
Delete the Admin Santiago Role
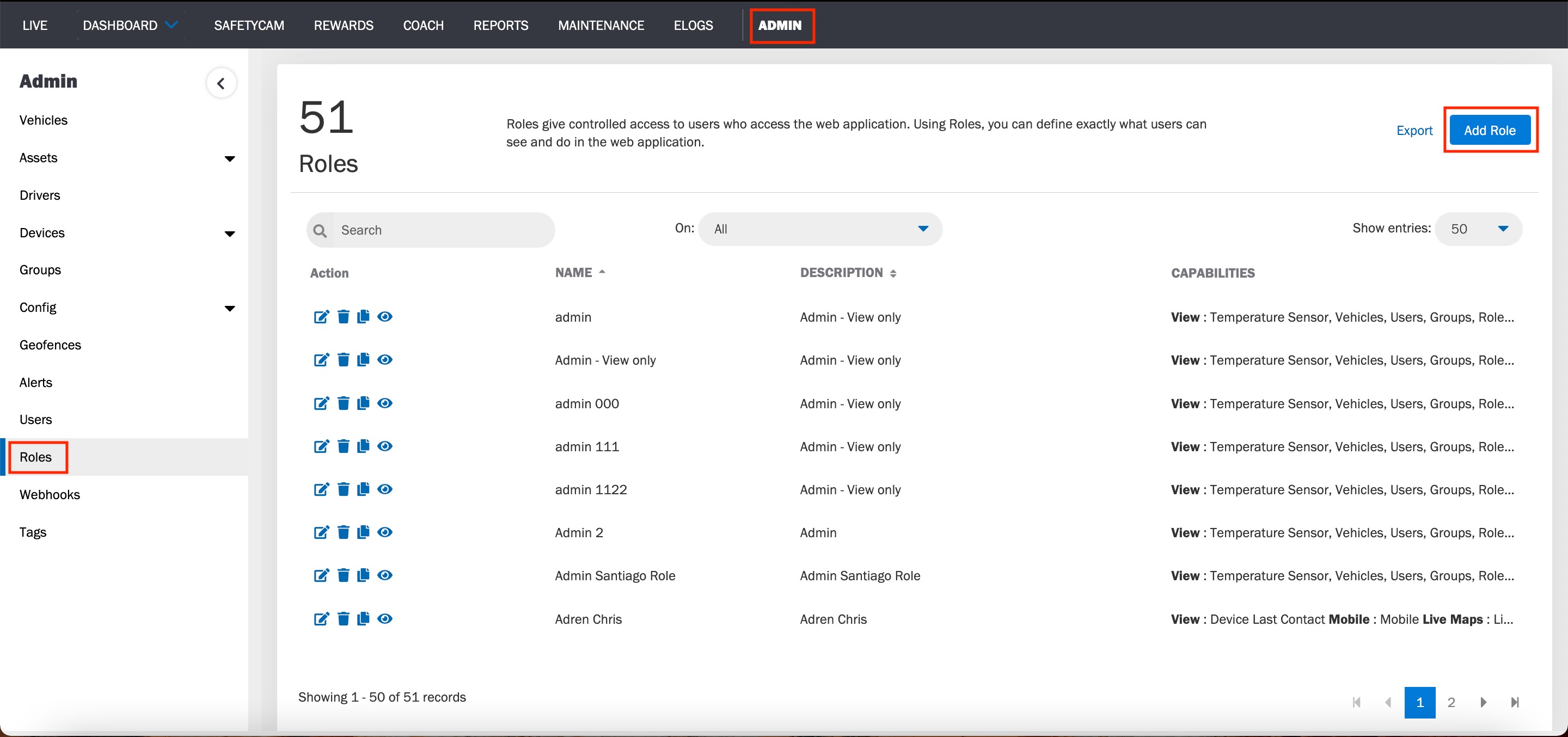click(x=344, y=575)
